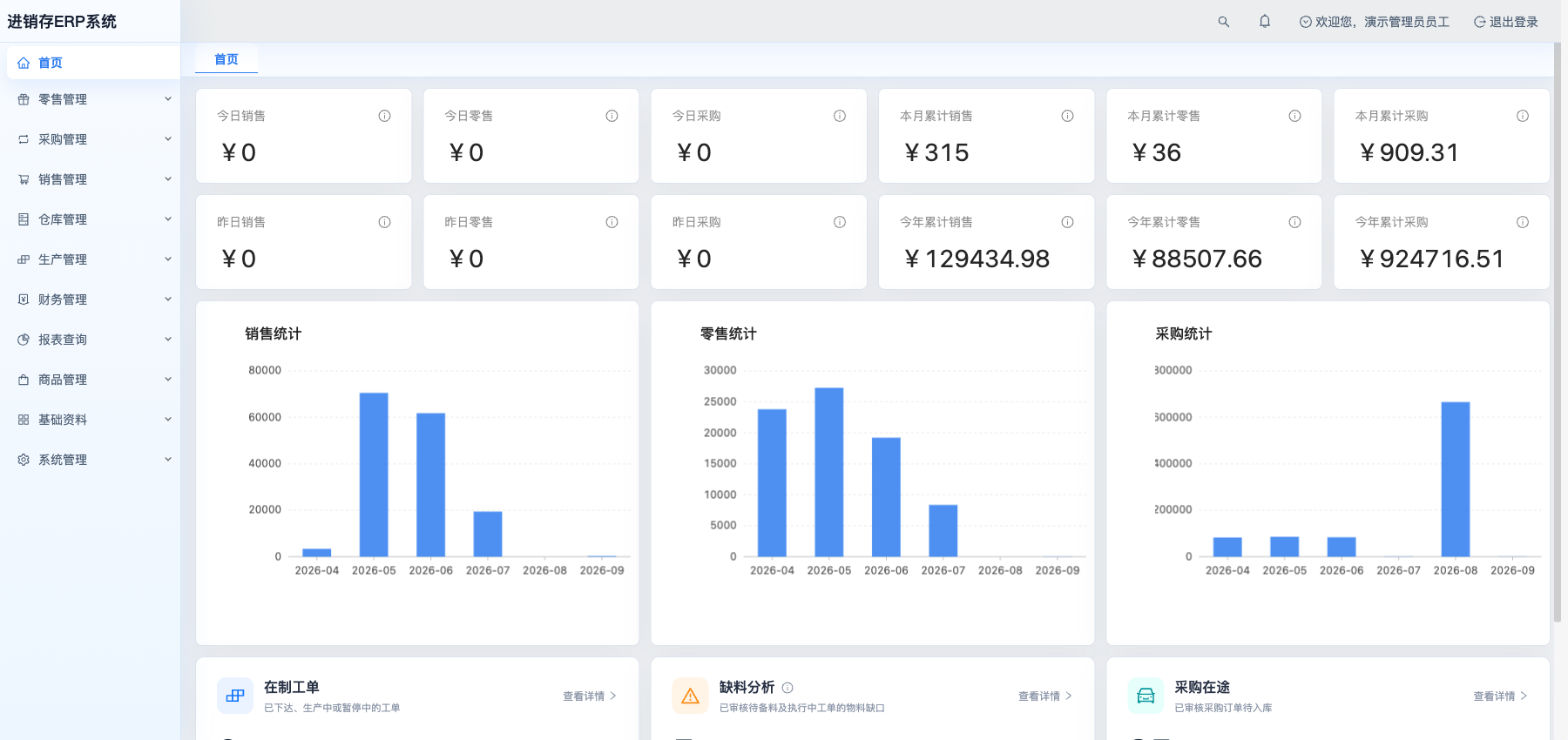This screenshot has height=740, width=1568.
Task: Click the 商品管理 bag icon
Action: (x=24, y=380)
